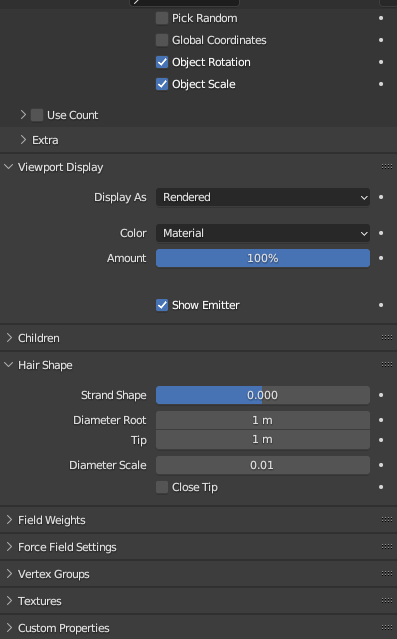This screenshot has width=397, height=639.
Task: Click animate dot next to Object Rotation
Action: 381,62
